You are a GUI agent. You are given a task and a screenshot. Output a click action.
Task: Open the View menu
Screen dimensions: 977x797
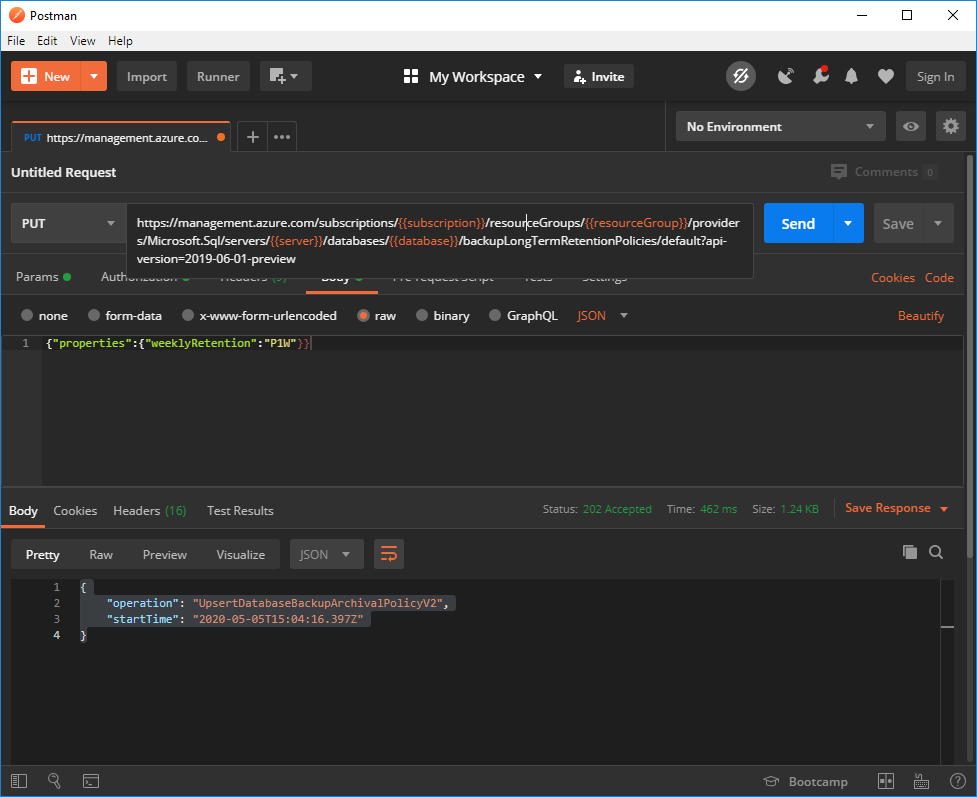point(82,41)
